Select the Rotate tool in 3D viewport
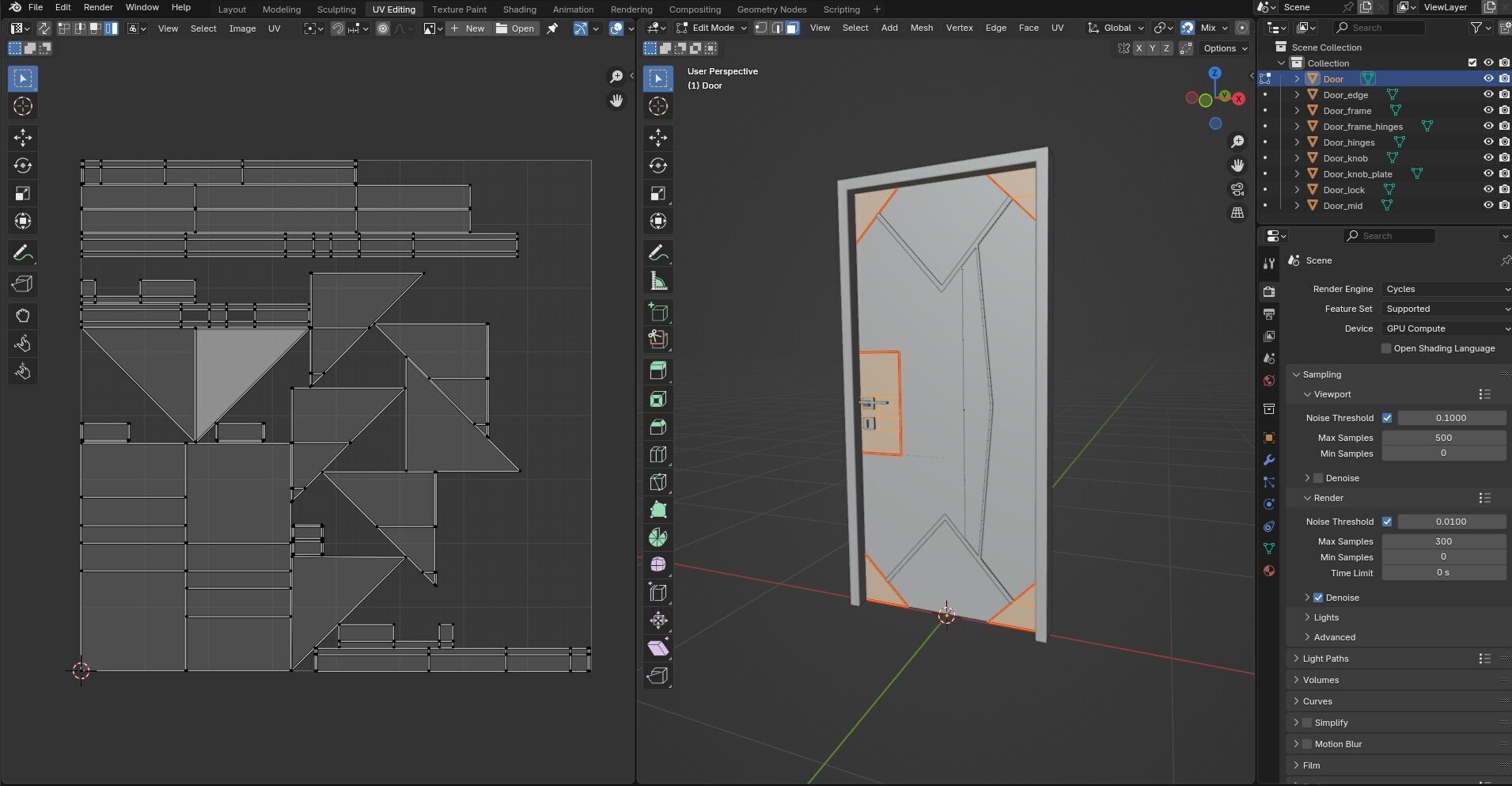 (x=657, y=165)
